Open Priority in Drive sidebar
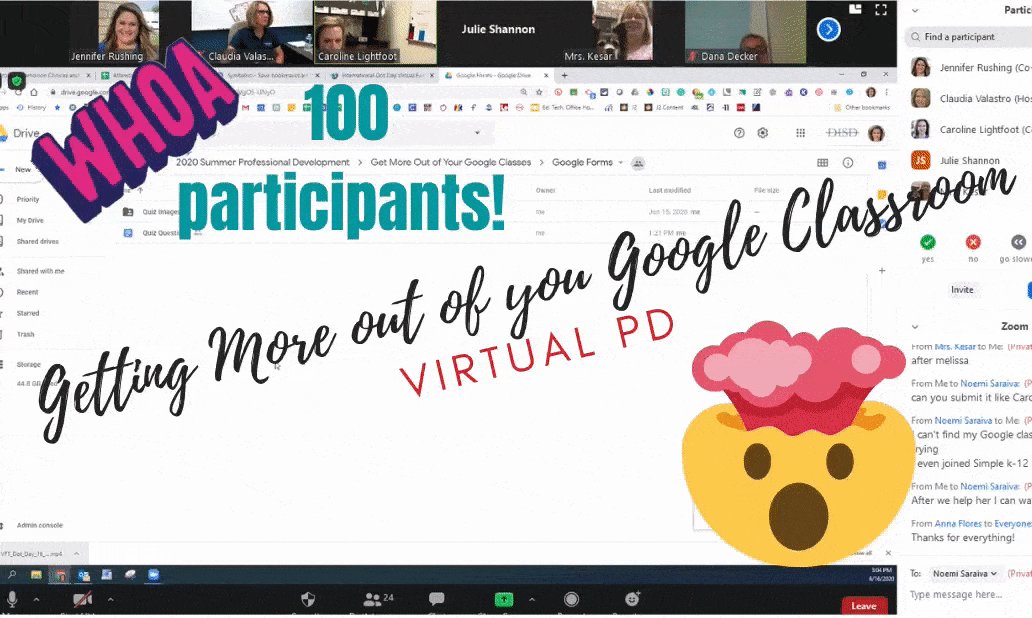The width and height of the screenshot is (1032, 618). click(x=28, y=199)
